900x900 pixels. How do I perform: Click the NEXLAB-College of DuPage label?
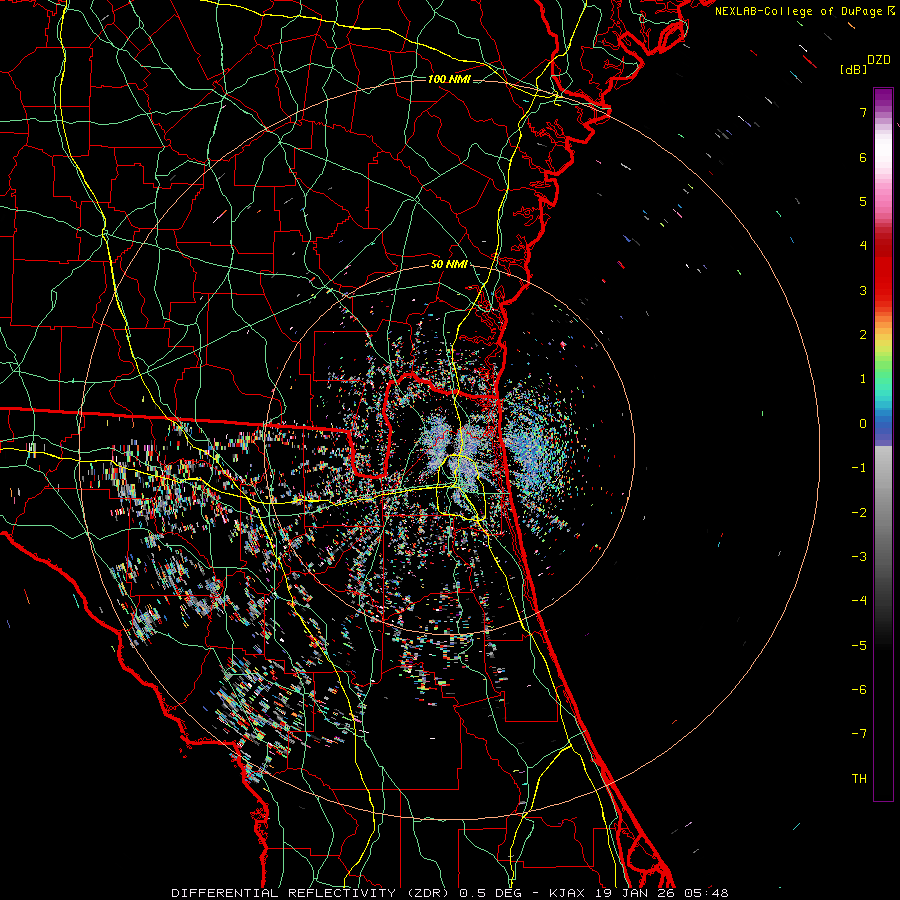pyautogui.click(x=804, y=11)
